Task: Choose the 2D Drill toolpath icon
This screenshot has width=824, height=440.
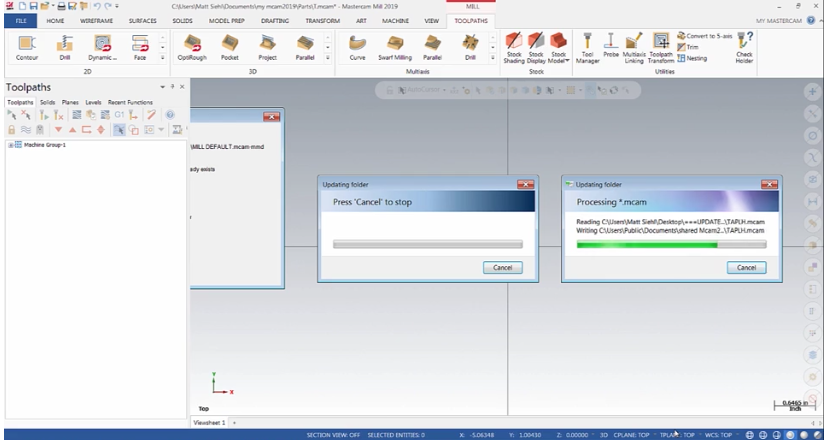Action: pos(65,47)
